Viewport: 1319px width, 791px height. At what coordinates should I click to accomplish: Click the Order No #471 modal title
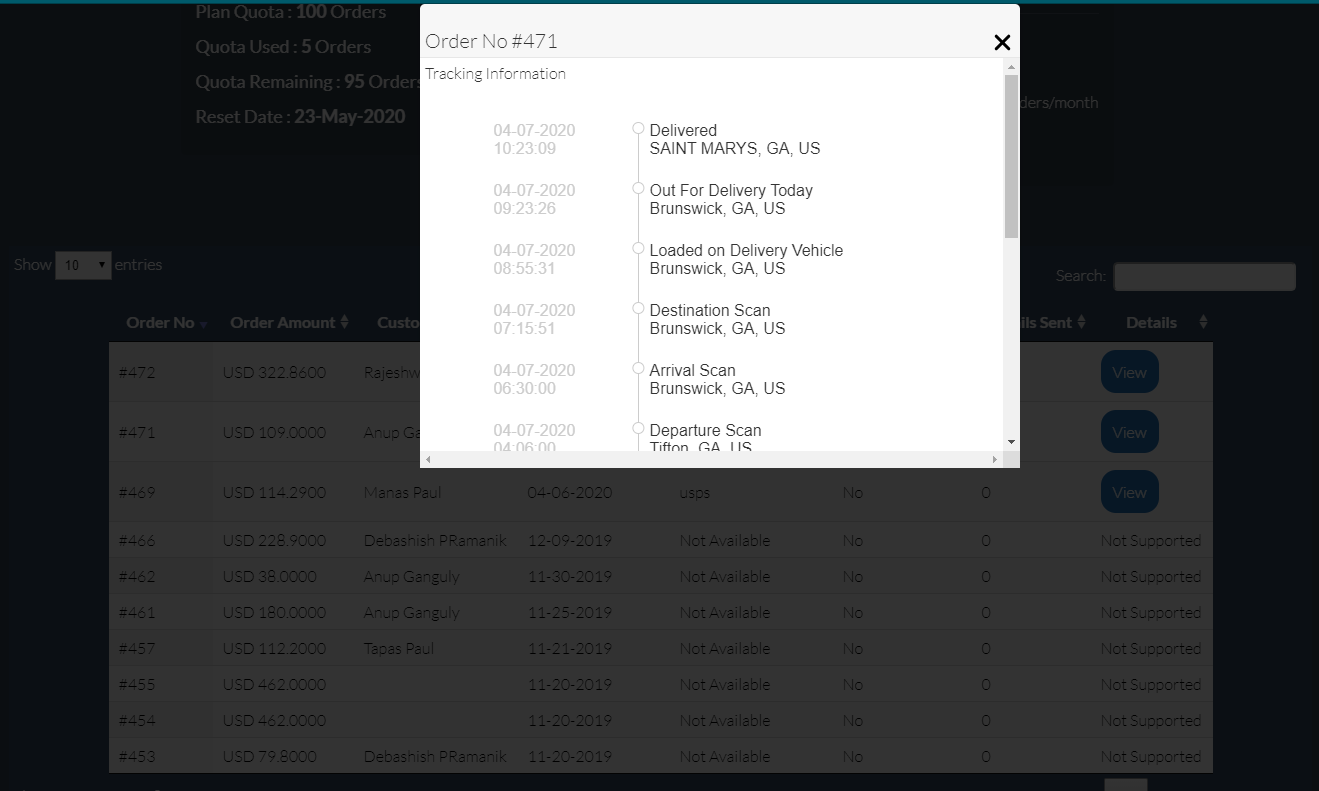pos(491,41)
